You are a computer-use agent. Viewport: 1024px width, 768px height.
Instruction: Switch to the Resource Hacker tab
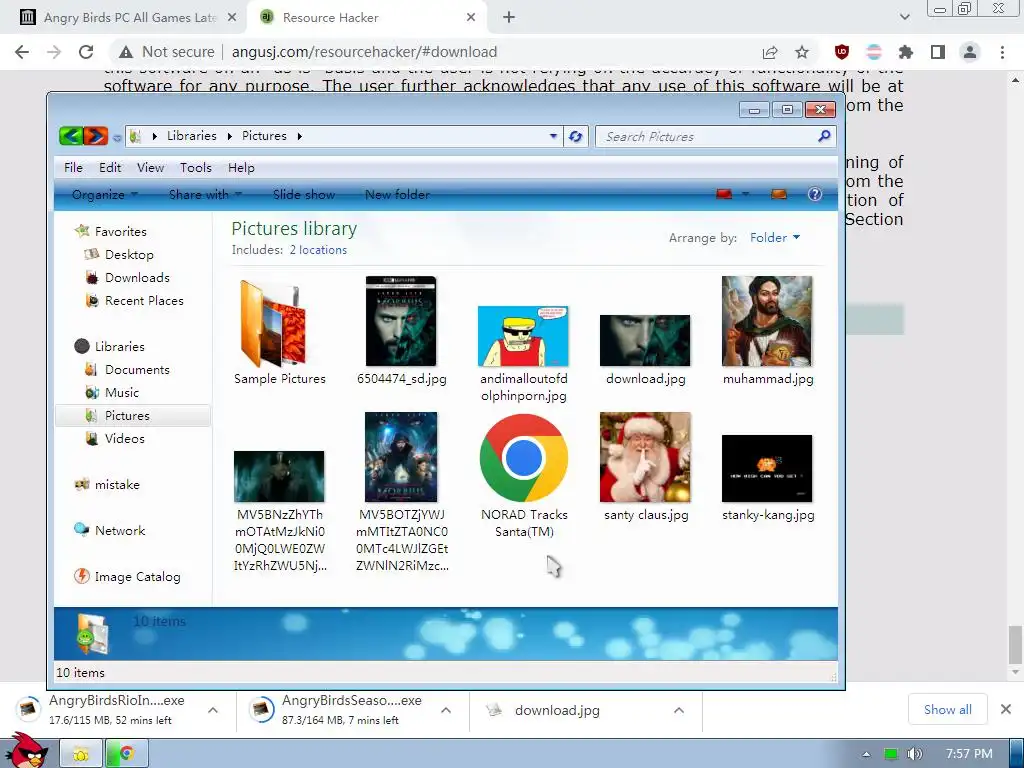click(366, 18)
